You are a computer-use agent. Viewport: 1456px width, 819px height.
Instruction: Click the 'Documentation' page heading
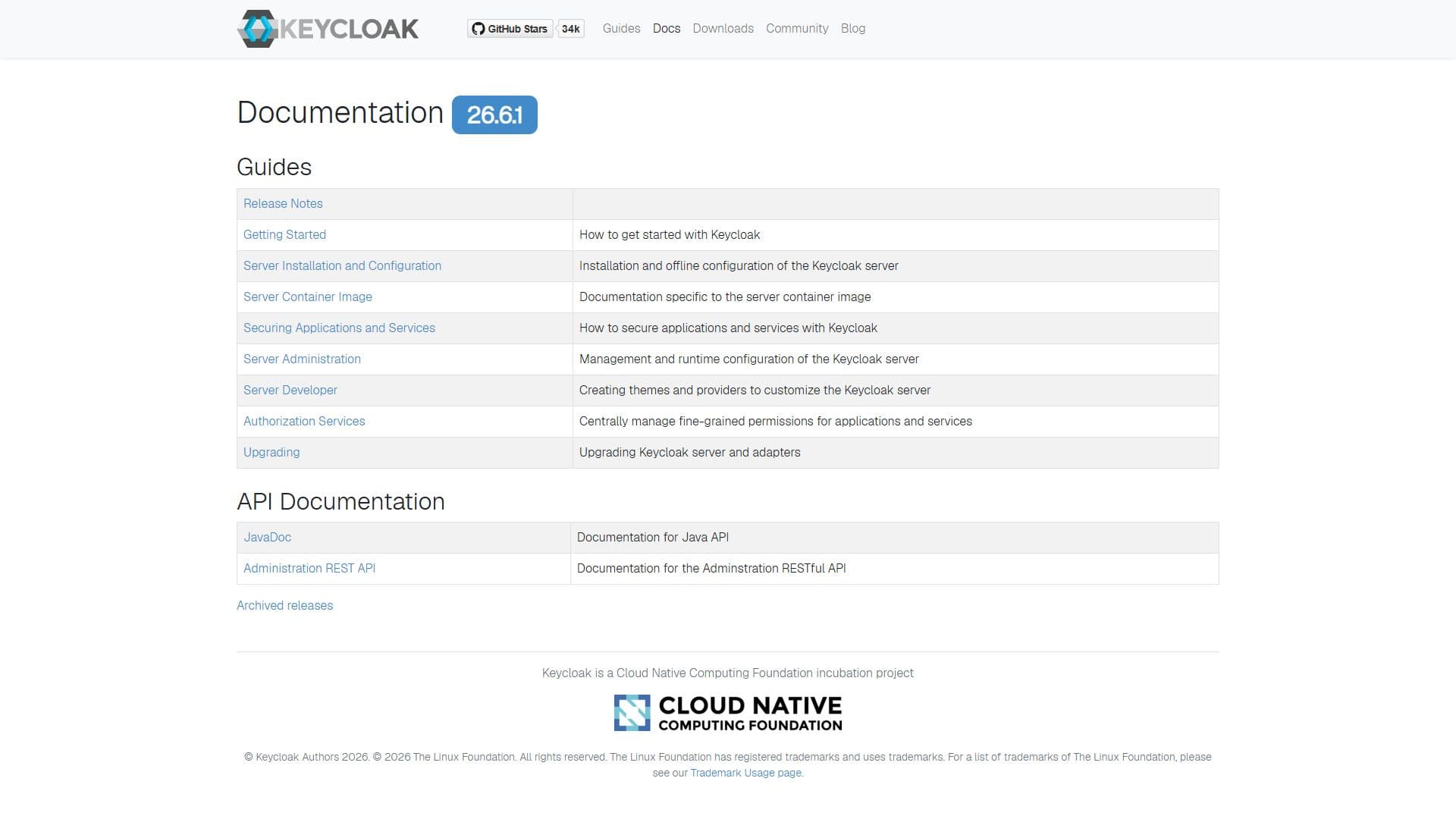340,112
